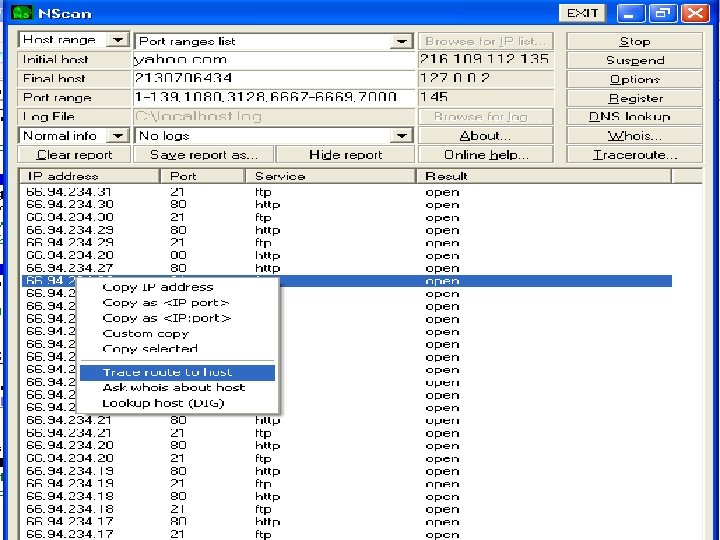Click the DNS lookup button

coord(635,117)
